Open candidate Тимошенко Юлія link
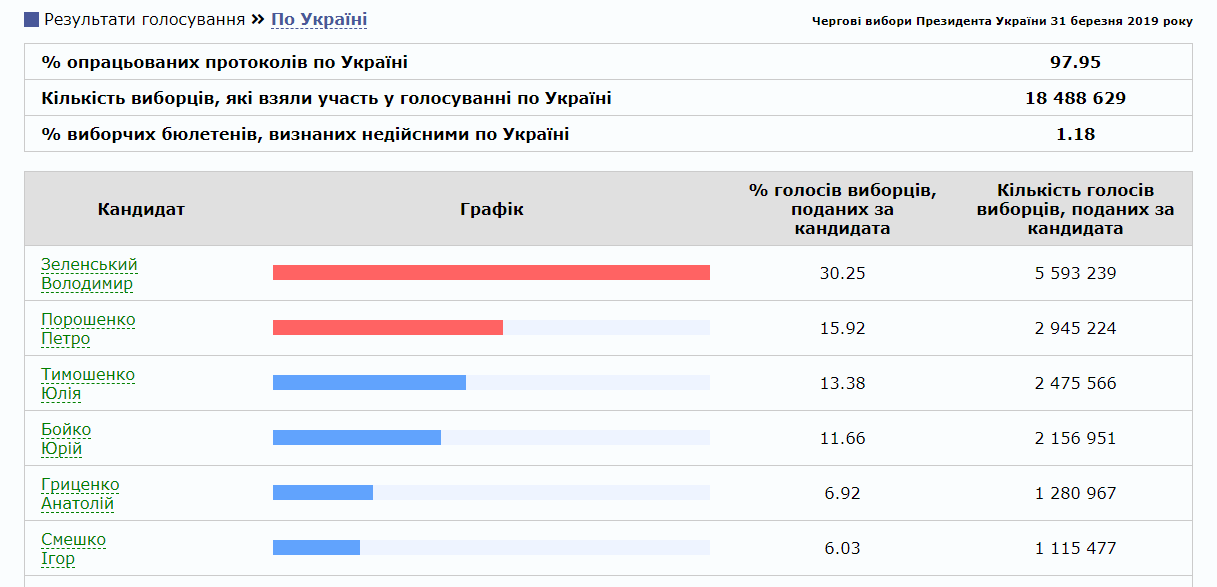 pos(88,383)
